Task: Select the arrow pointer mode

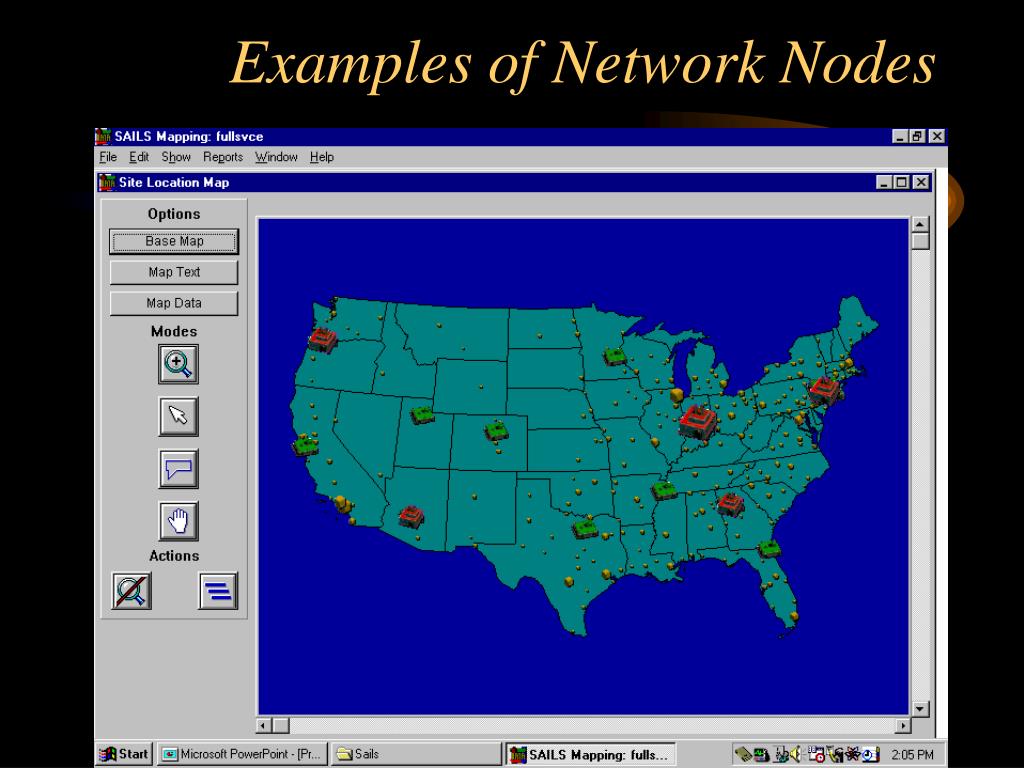Action: point(178,416)
